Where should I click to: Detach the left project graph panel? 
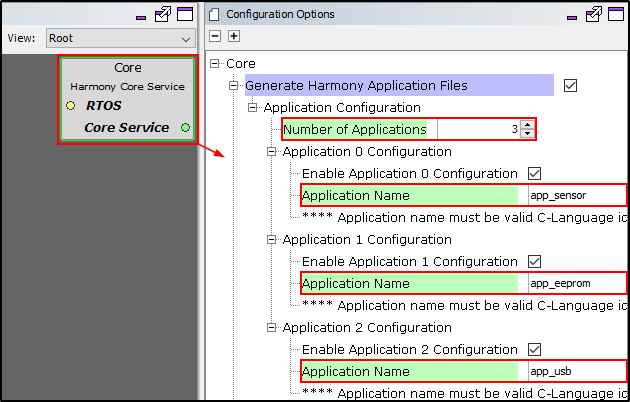(163, 14)
